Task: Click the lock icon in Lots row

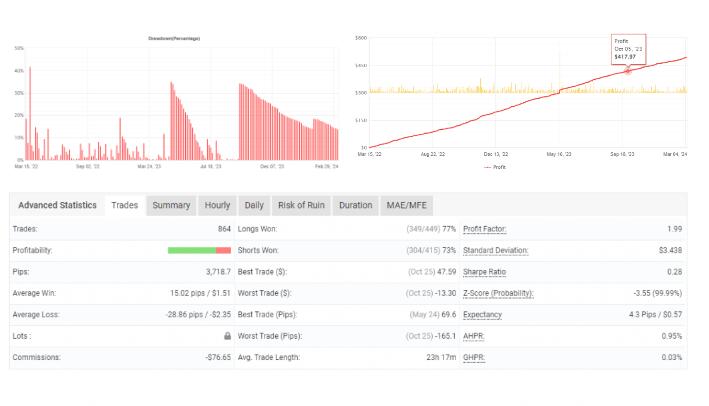Action: 227,336
